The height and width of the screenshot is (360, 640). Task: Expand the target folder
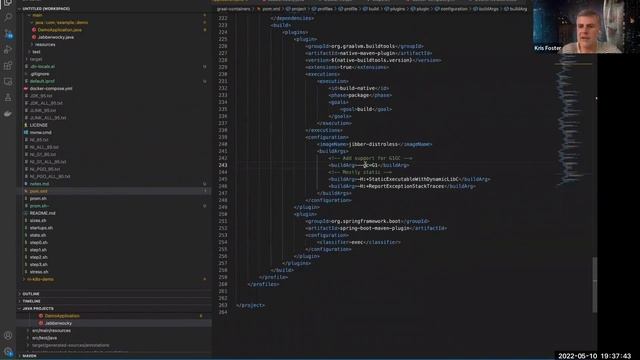coord(36,59)
